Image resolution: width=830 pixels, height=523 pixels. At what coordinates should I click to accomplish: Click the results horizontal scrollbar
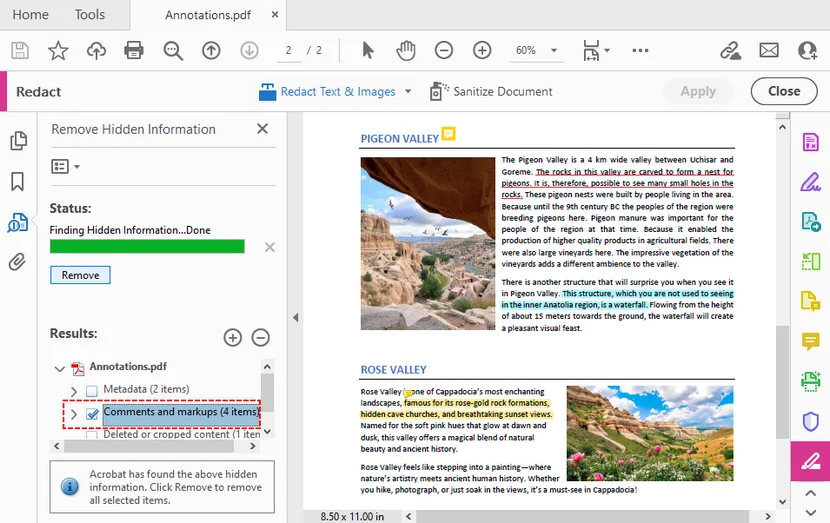(x=149, y=446)
